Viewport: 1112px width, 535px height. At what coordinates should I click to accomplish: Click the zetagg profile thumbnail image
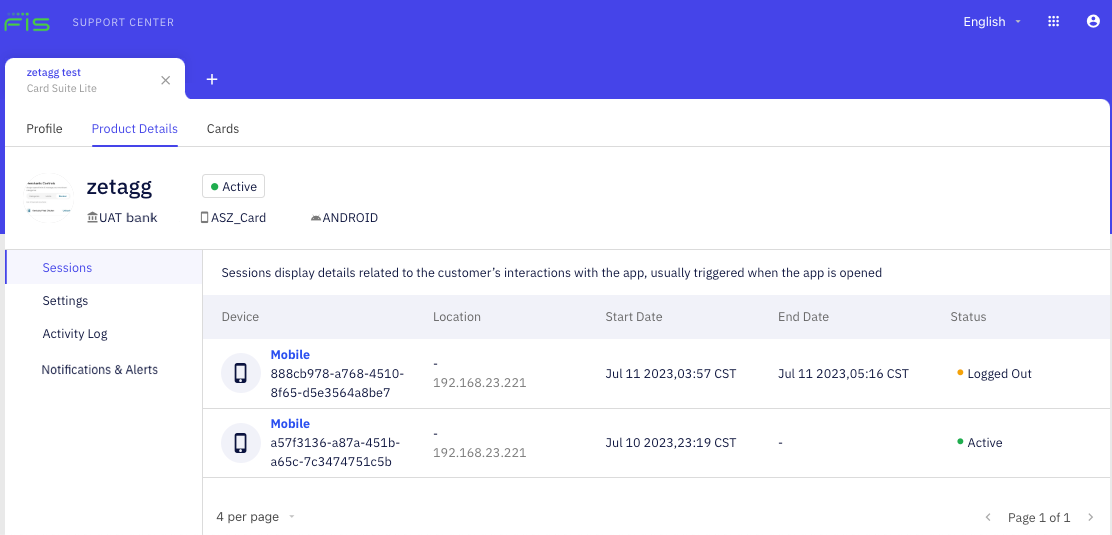click(49, 198)
